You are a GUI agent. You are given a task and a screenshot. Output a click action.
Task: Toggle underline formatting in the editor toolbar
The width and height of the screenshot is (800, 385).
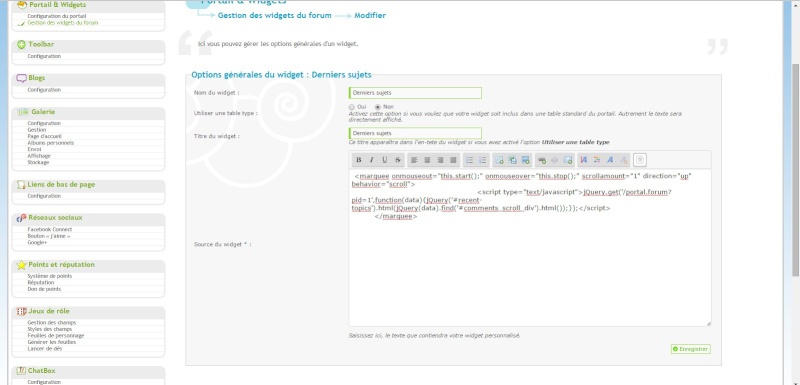pyautogui.click(x=385, y=160)
